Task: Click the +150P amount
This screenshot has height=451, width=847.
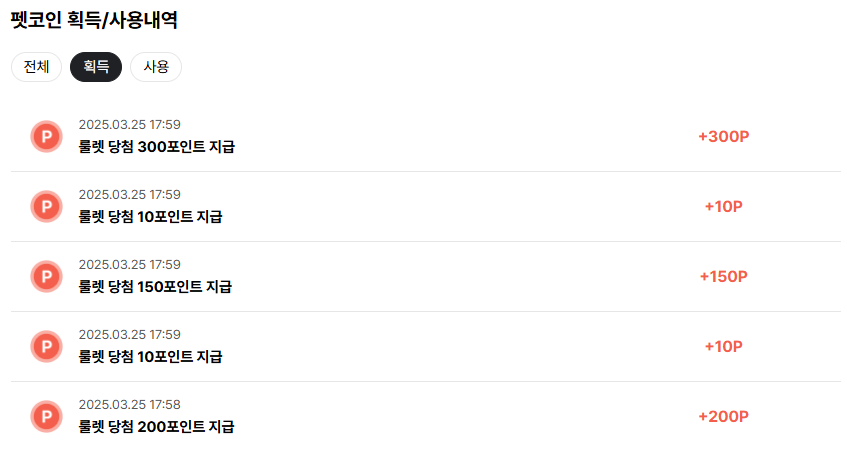Action: click(x=723, y=276)
